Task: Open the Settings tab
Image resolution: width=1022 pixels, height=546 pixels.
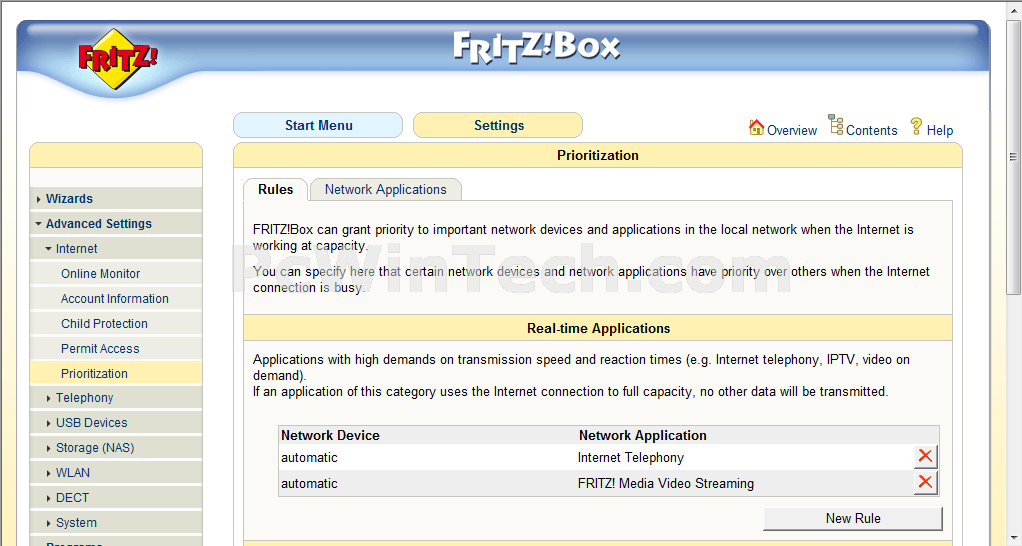Action: (498, 125)
